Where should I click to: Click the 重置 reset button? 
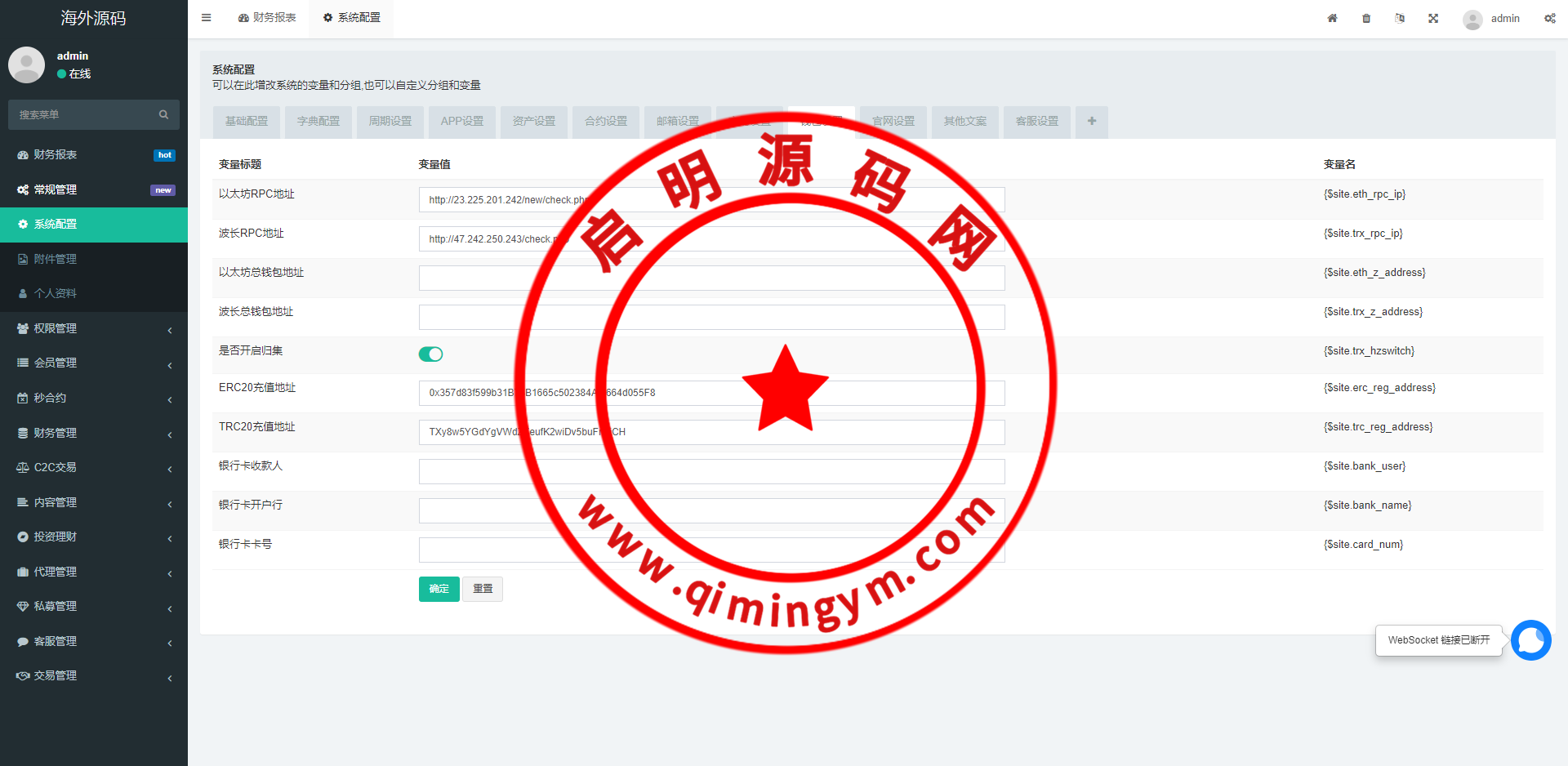483,589
